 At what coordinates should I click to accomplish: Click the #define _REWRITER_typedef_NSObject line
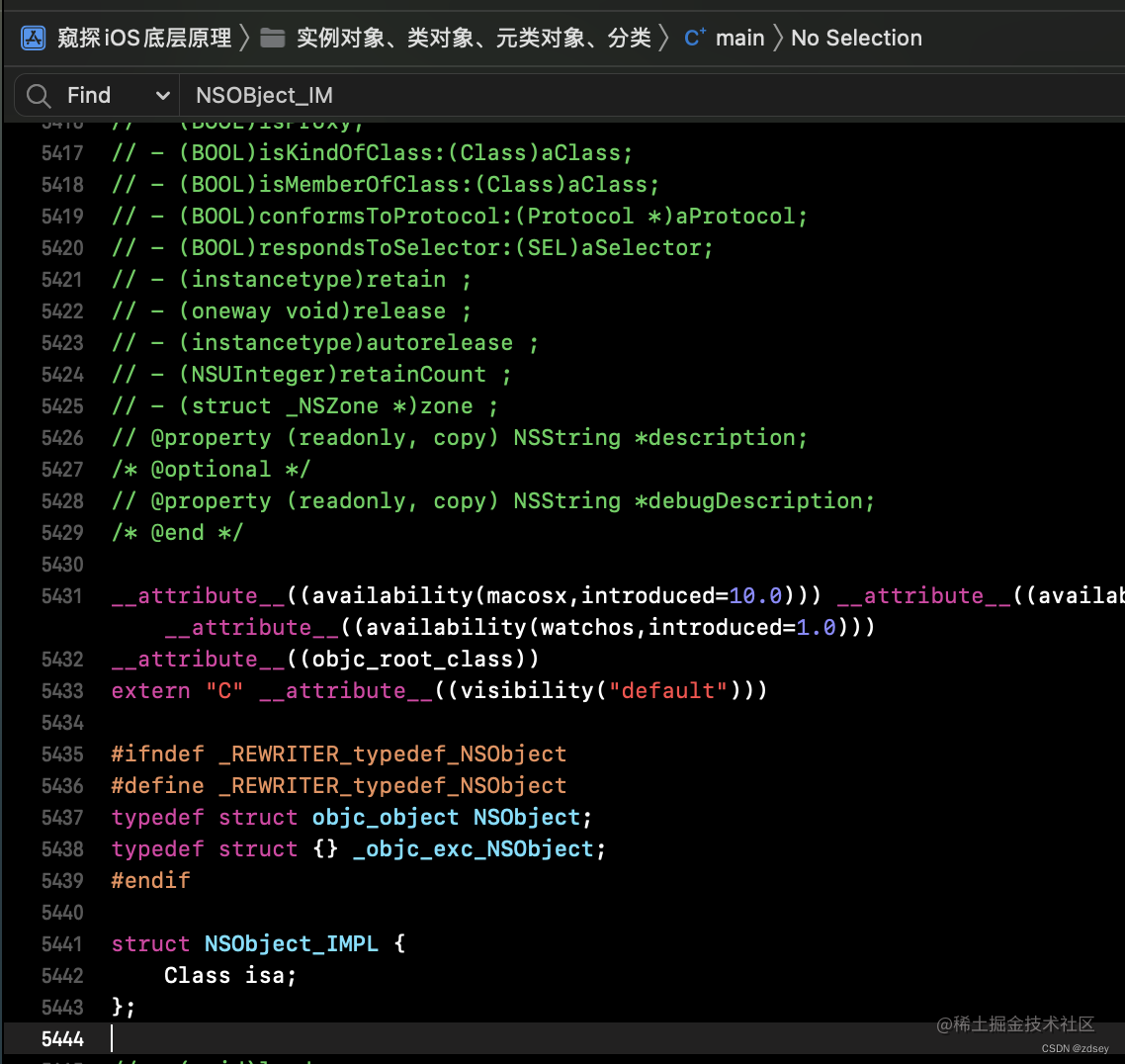click(x=339, y=785)
